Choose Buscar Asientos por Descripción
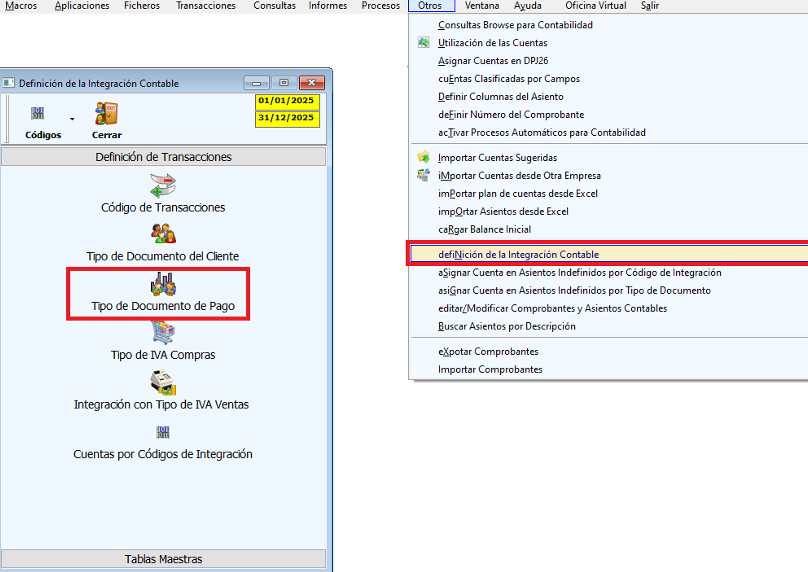 point(506,326)
